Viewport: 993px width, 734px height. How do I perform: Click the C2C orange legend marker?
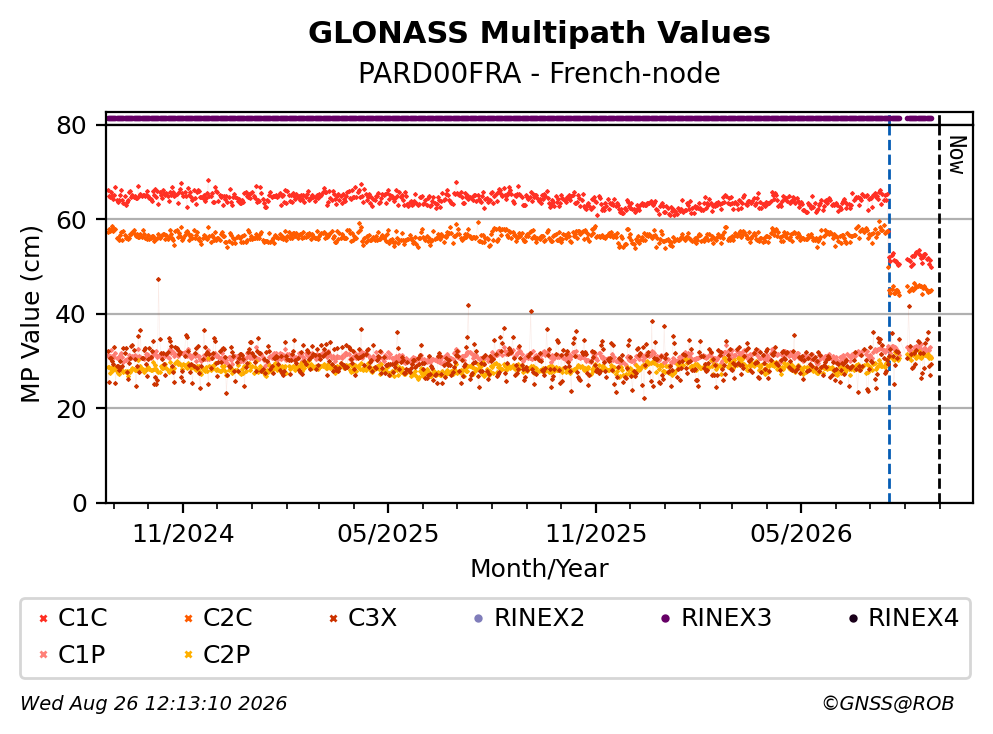tap(188, 618)
